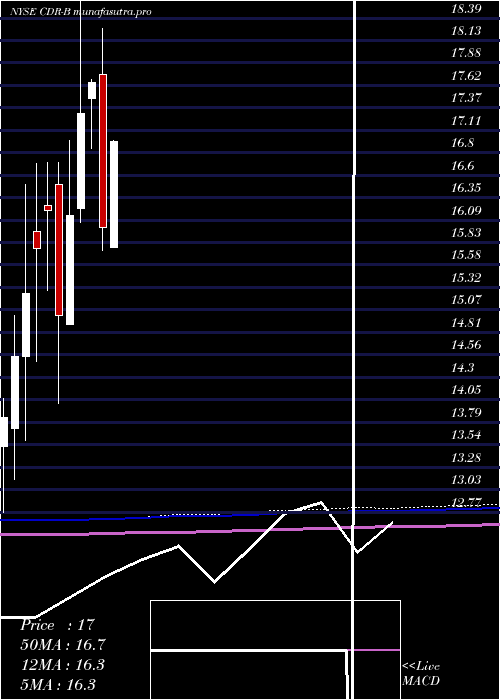Click the 14.3 axis value
The image size is (500, 700).
point(463,367)
